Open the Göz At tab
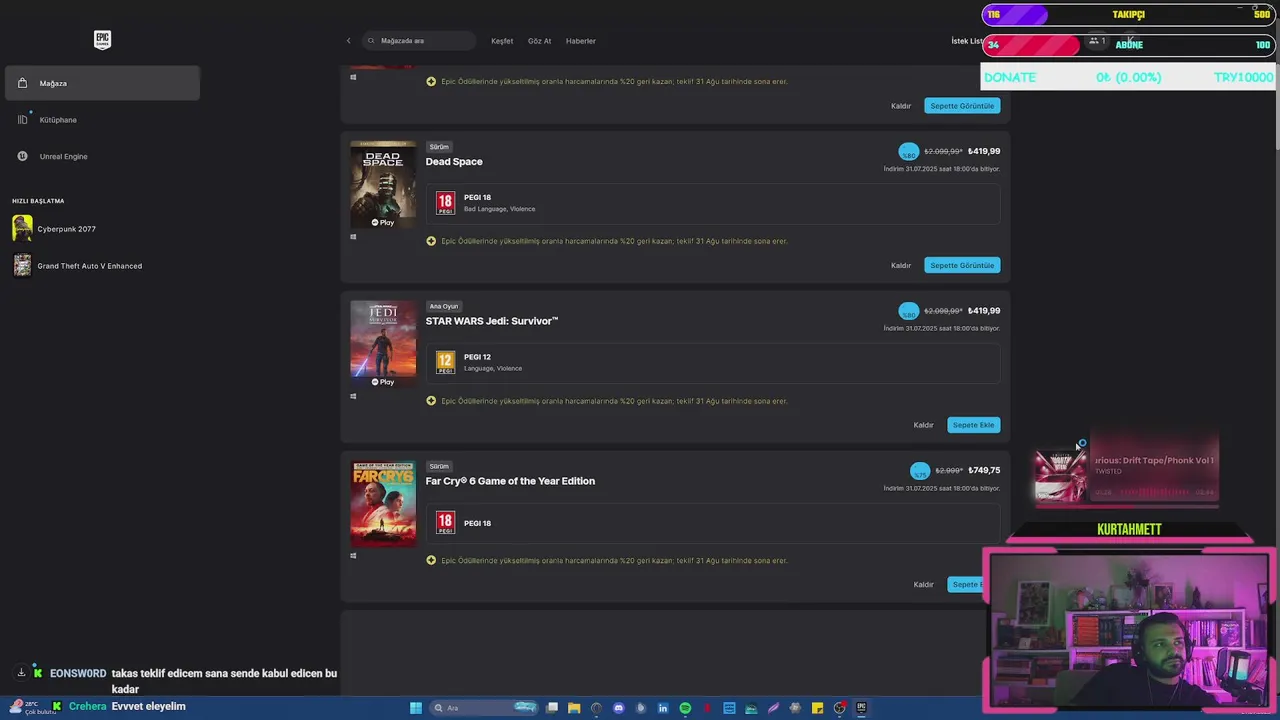The image size is (1280, 720). (540, 41)
